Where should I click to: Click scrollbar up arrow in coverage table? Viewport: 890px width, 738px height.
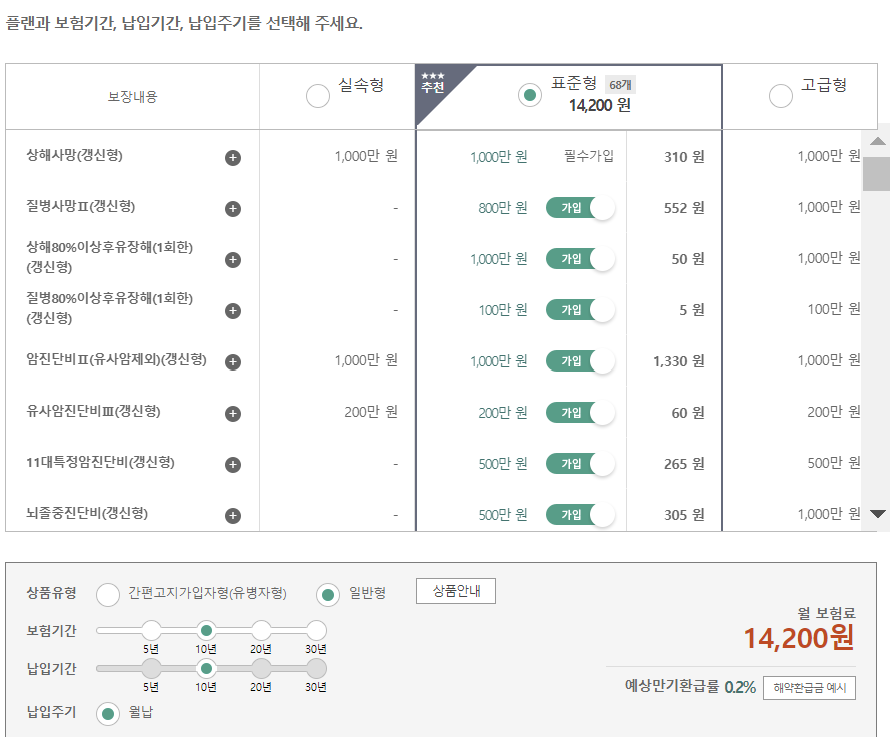click(x=878, y=141)
